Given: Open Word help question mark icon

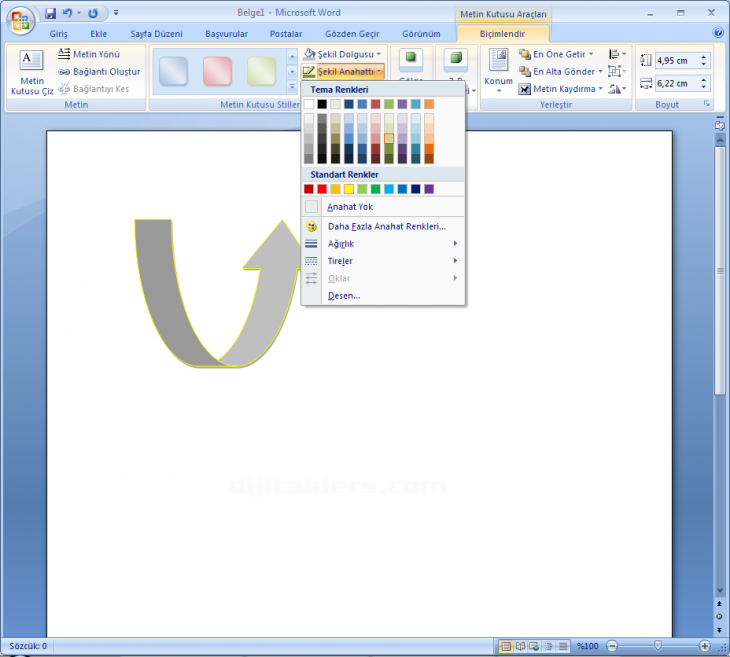Looking at the screenshot, I should tap(718, 33).
